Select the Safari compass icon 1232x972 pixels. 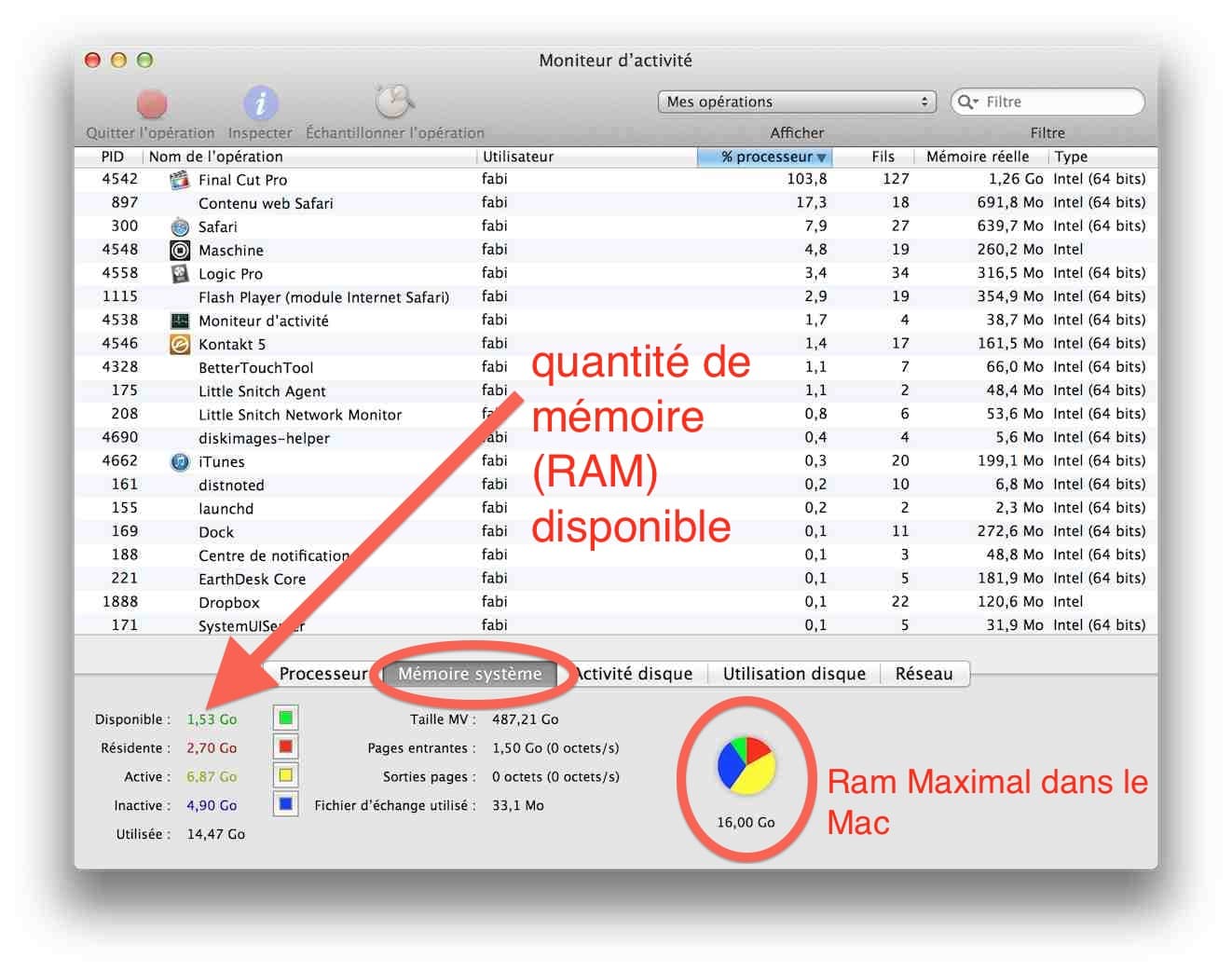tap(180, 226)
